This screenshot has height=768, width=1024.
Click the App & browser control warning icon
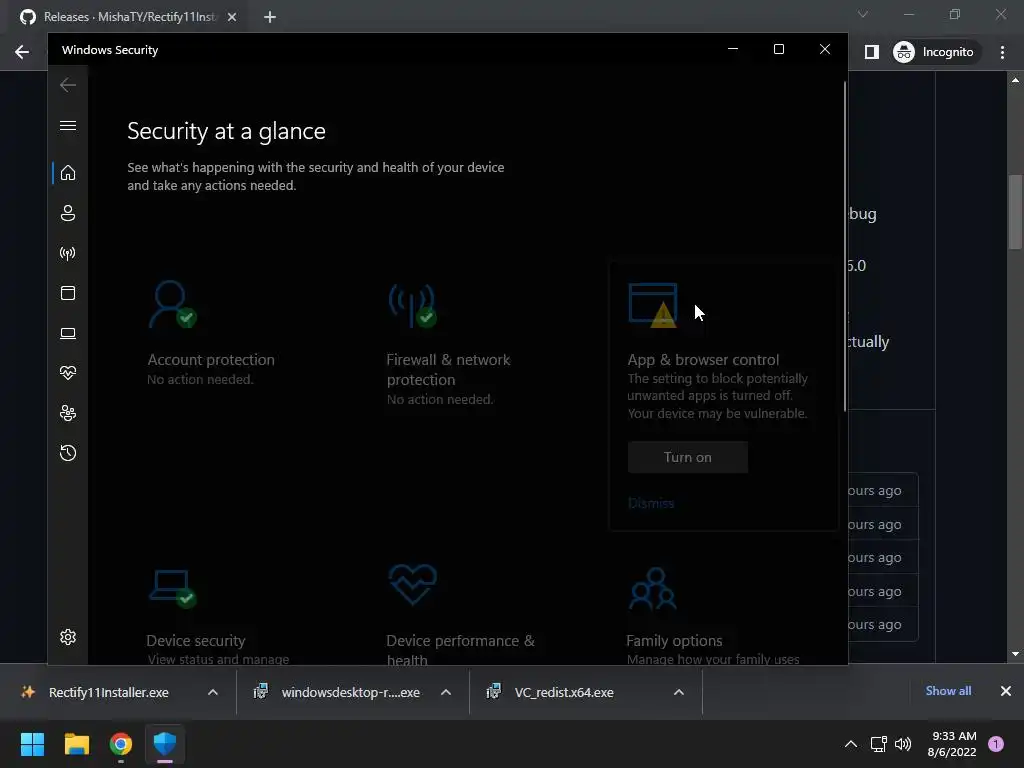(x=652, y=305)
